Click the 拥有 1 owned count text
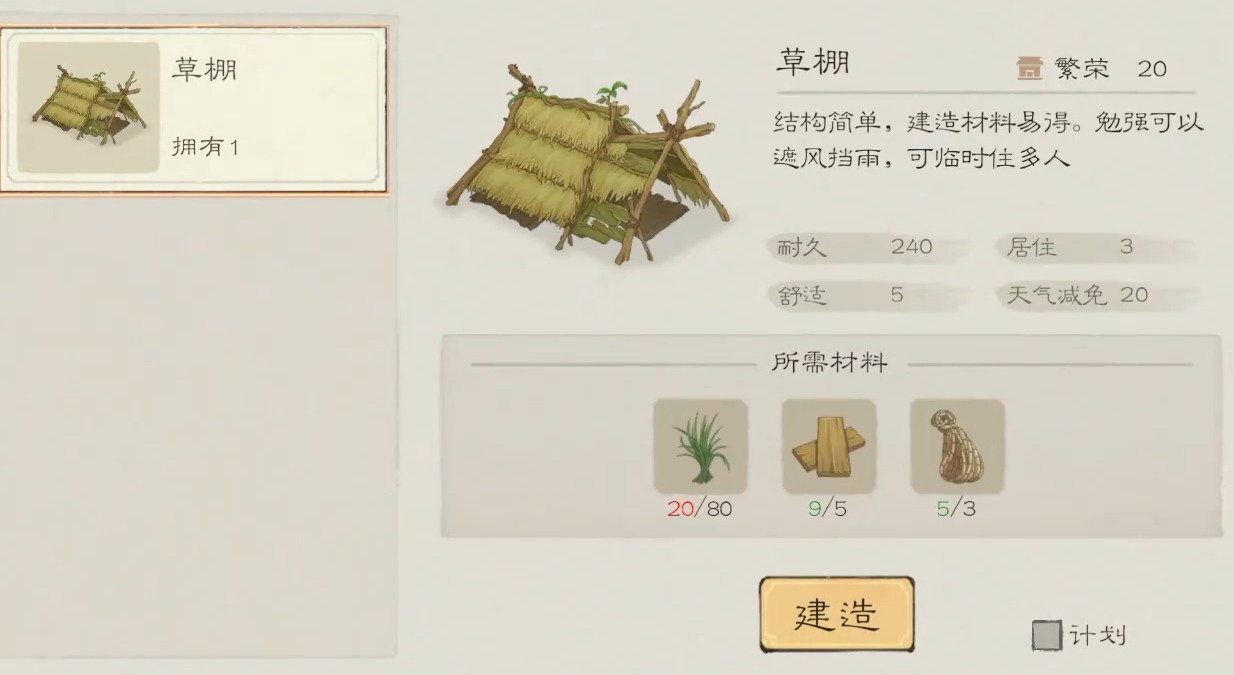1234x675 pixels. (206, 147)
